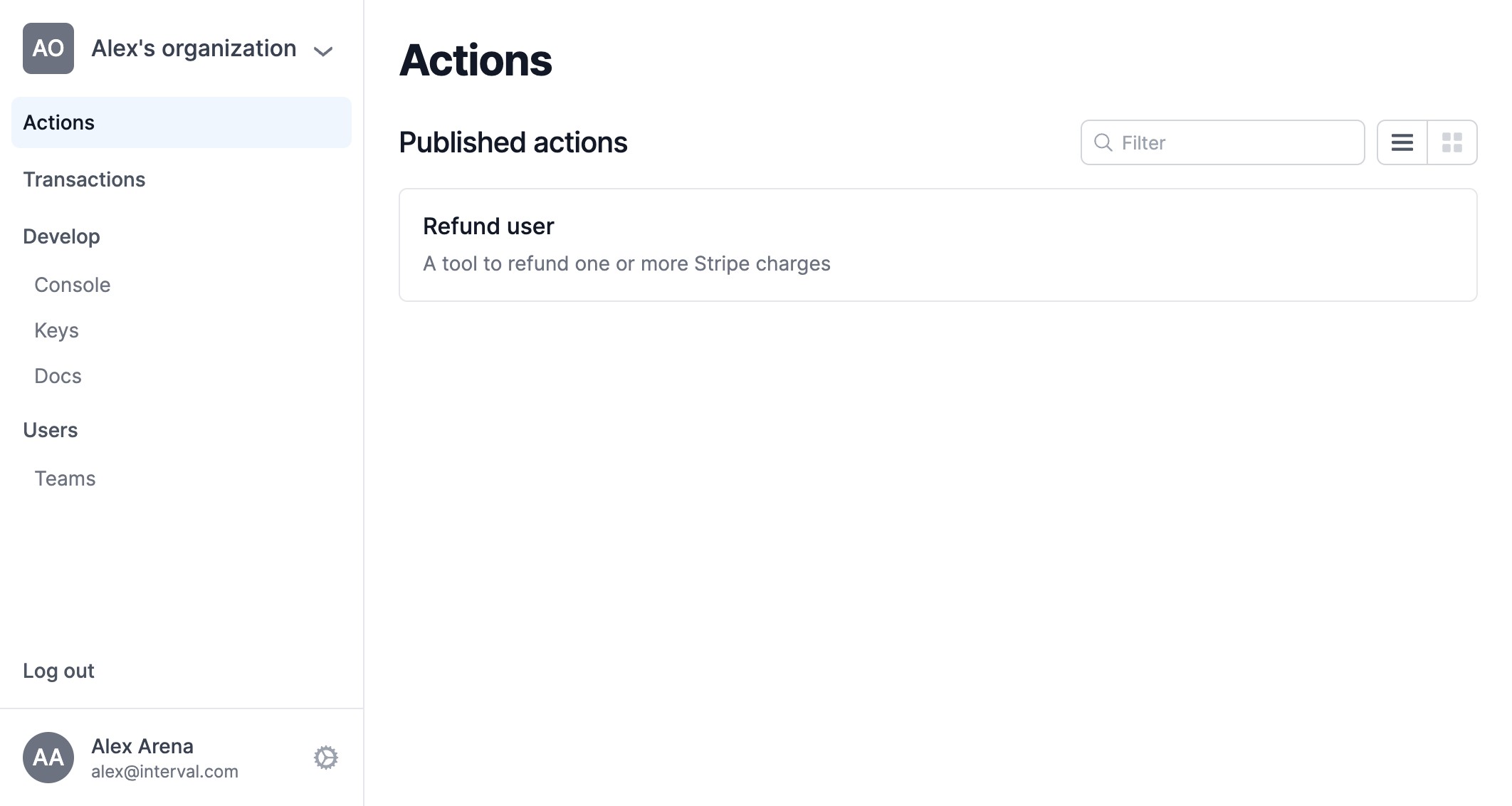
Task: Open the Teams page
Action: tap(65, 478)
